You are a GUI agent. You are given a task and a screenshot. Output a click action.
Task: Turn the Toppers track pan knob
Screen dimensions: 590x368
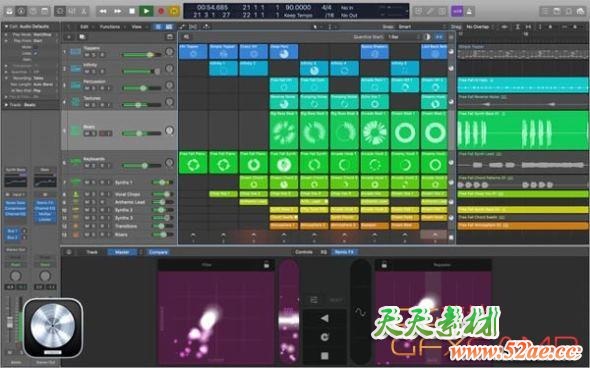coord(169,52)
